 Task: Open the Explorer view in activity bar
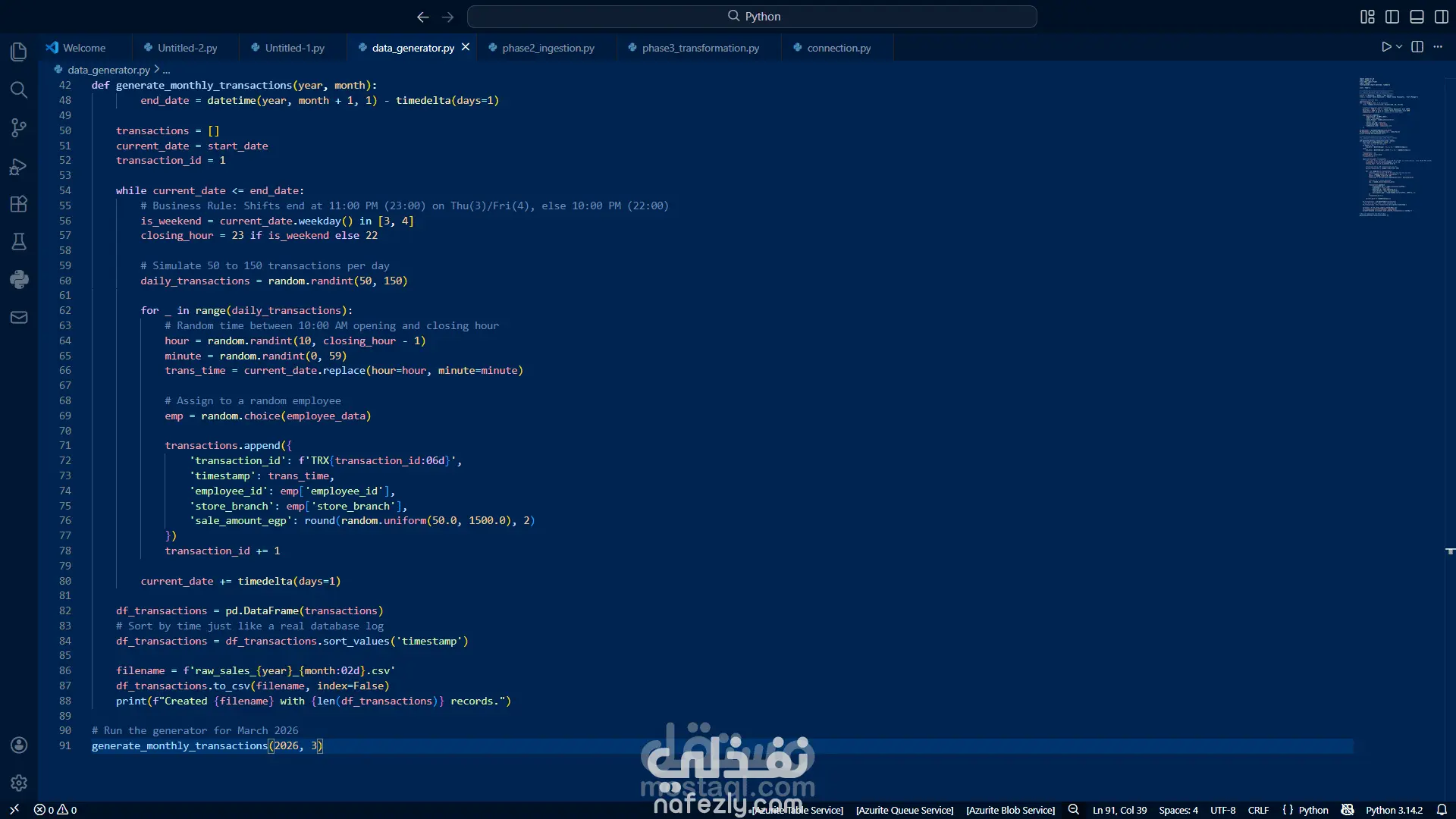point(19,52)
